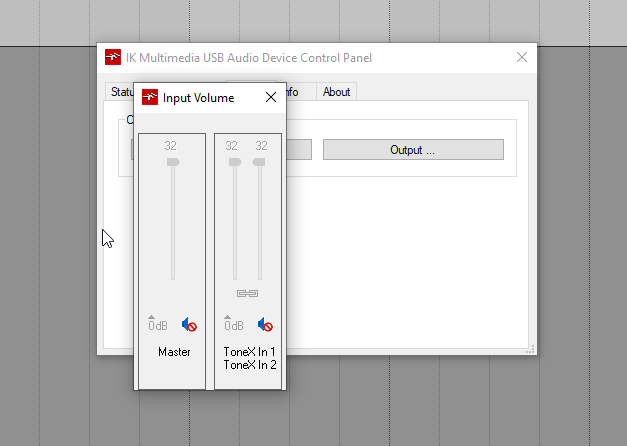Click the Master volume slider handle

pyautogui.click(x=172, y=161)
